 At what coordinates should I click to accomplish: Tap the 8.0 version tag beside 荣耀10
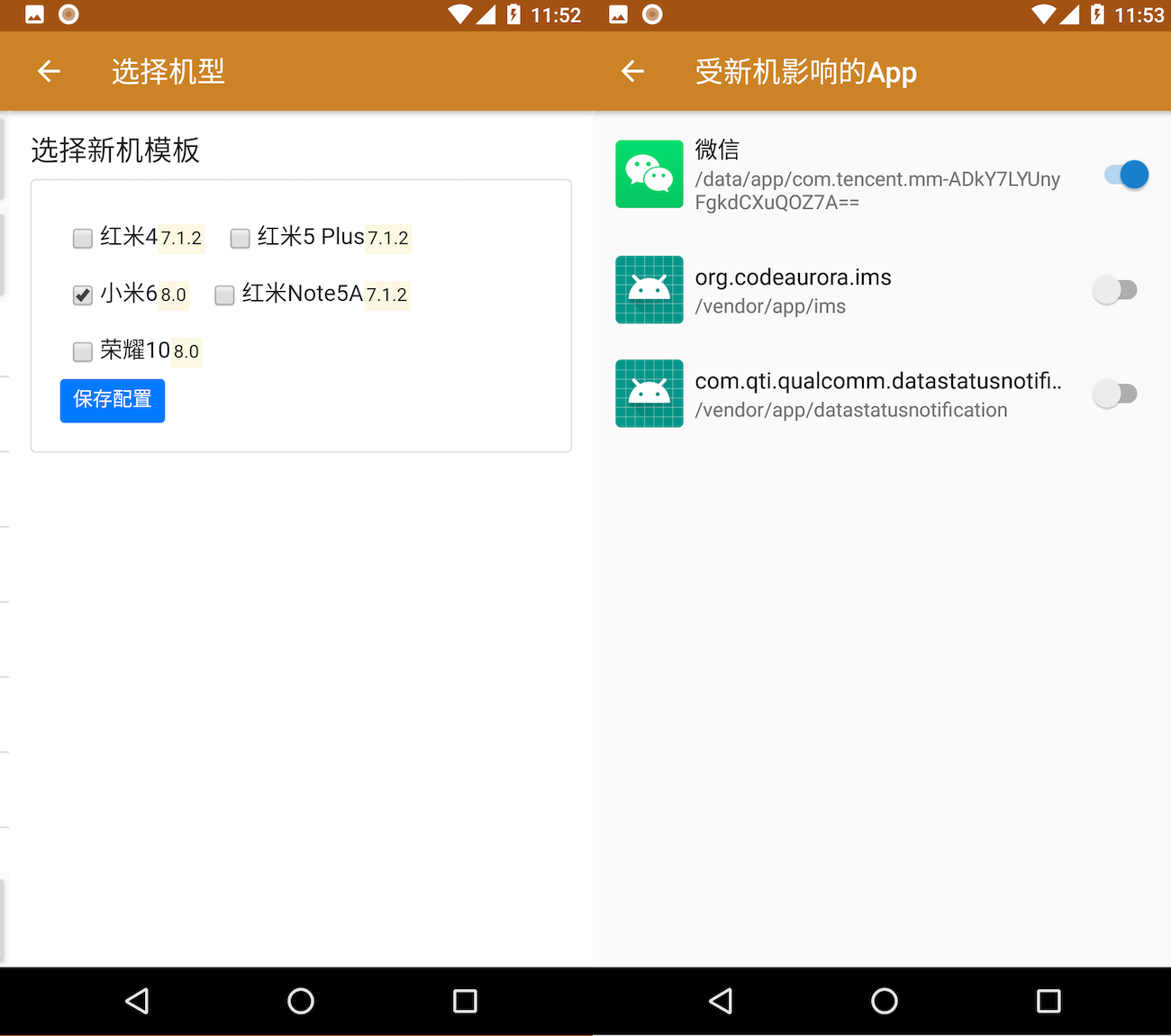tap(186, 352)
